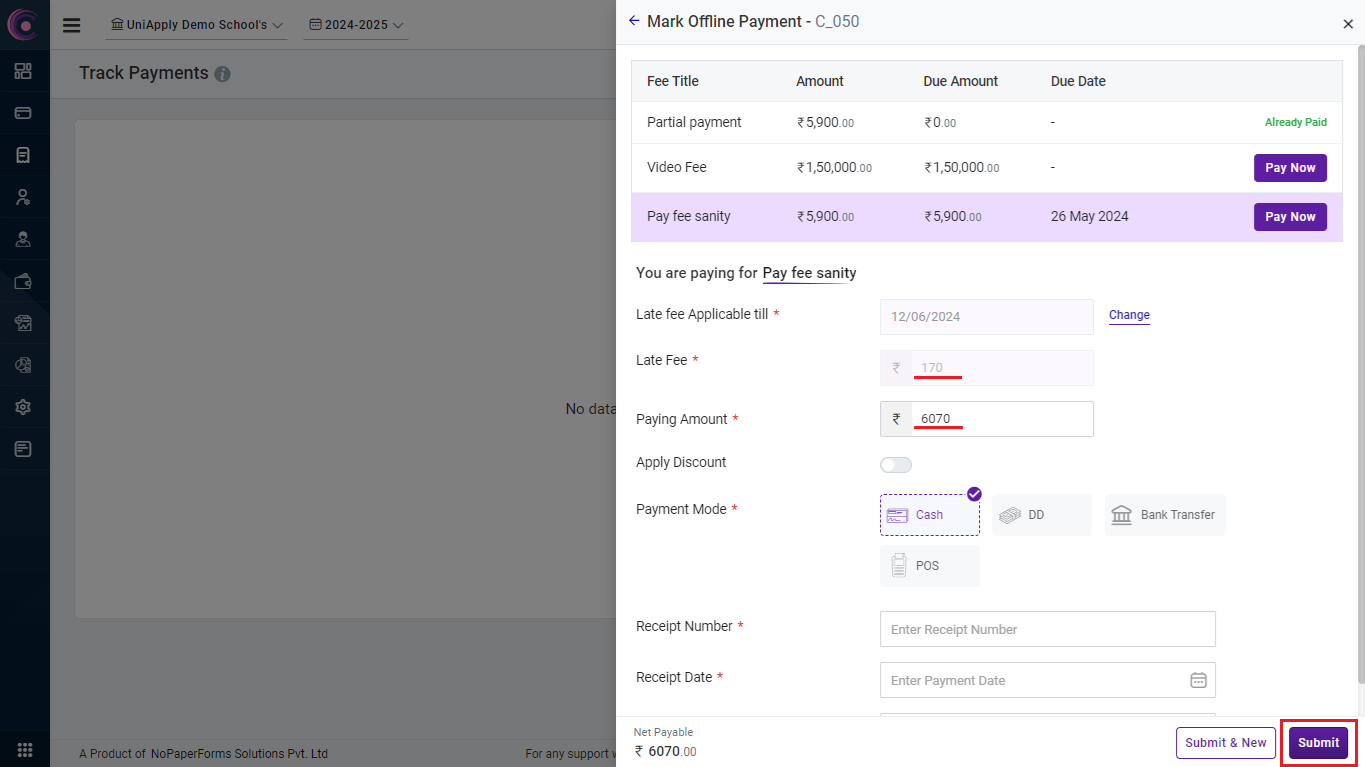Screen dimensions: 1365x767
Task: Toggle the Apply Discount switch
Action: coord(896,465)
